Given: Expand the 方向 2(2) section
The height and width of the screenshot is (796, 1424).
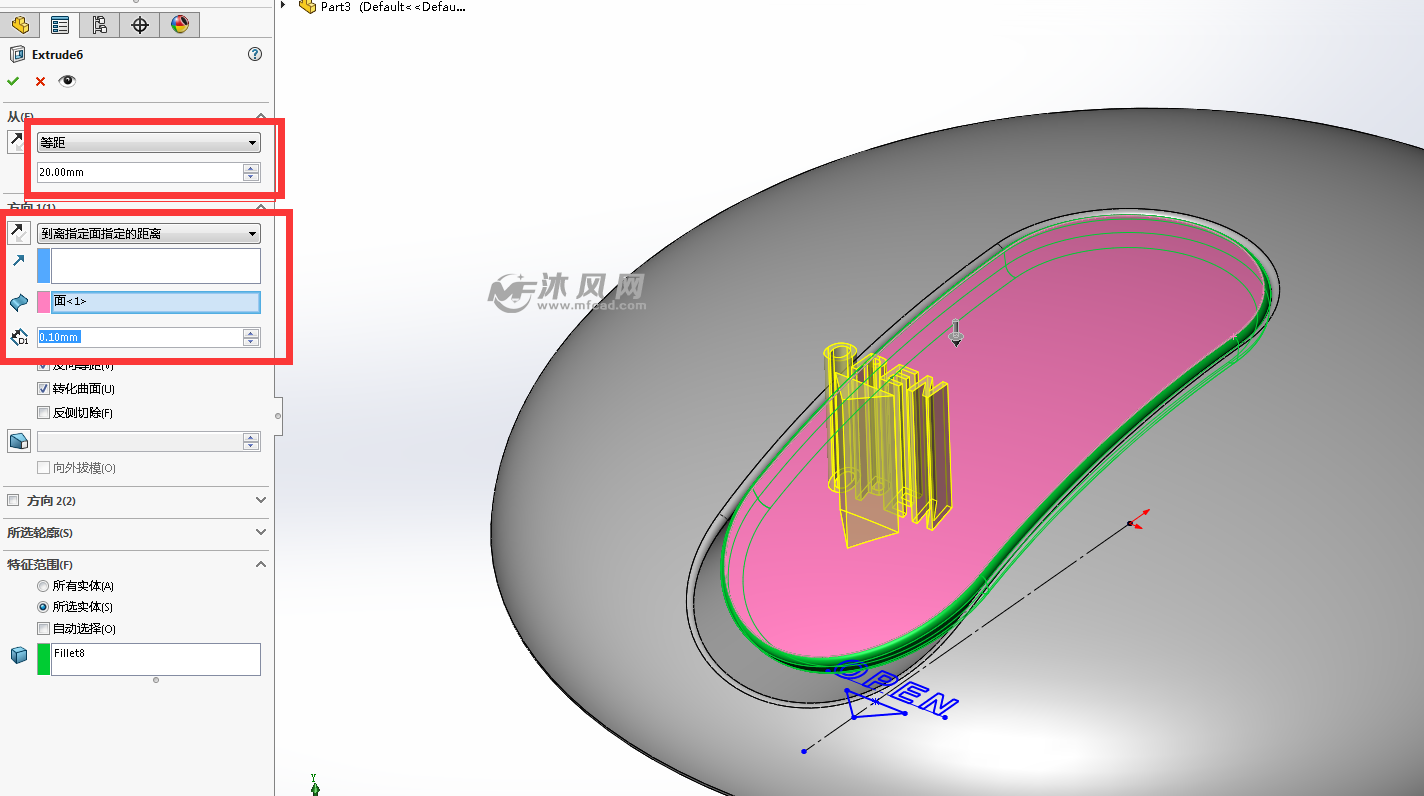Looking at the screenshot, I should coord(261,500).
